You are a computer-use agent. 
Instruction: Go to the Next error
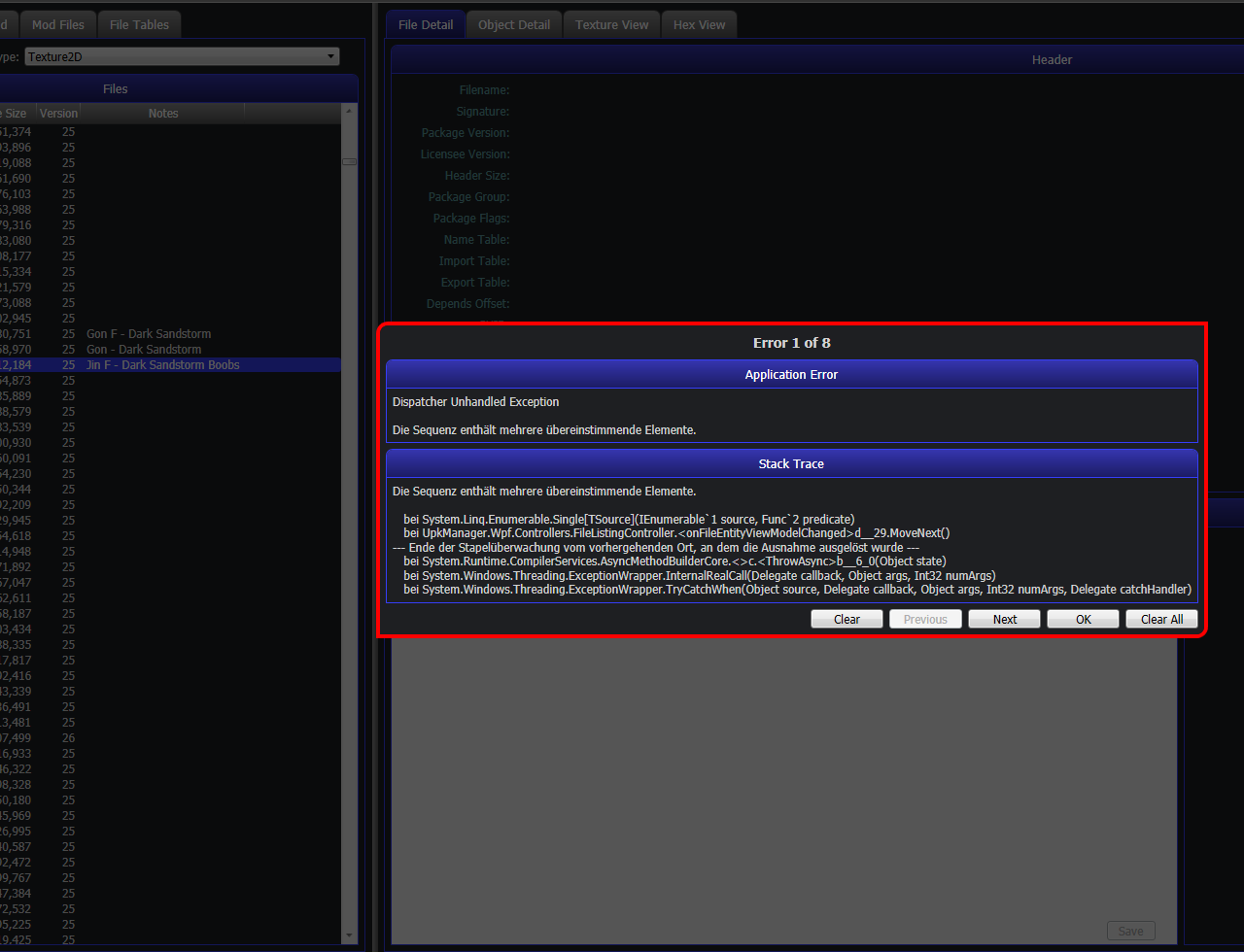(1004, 619)
